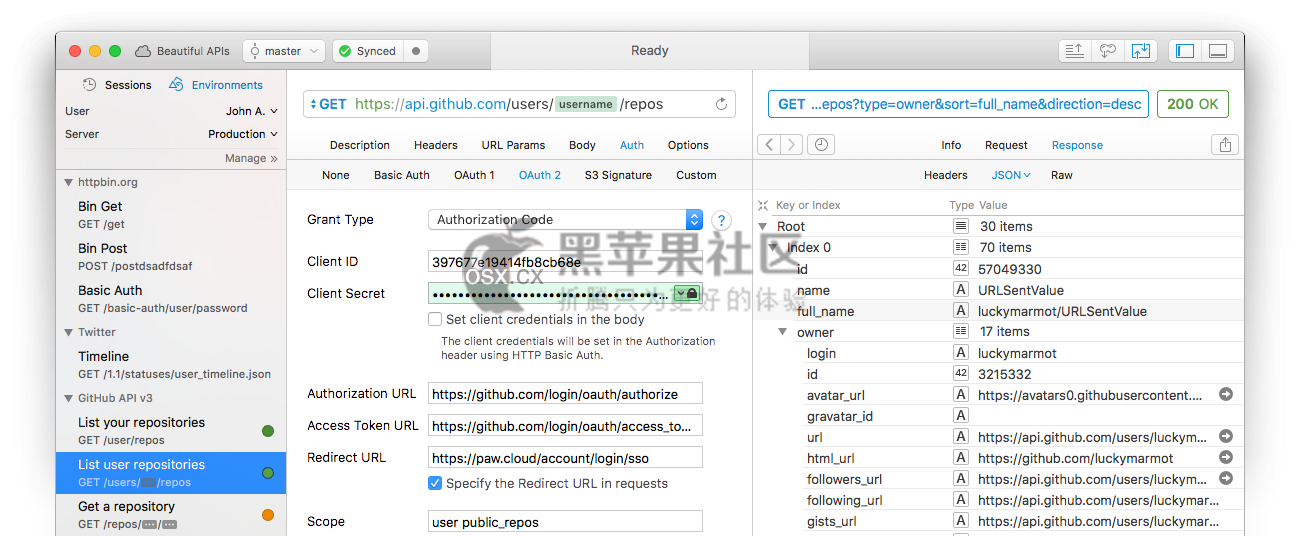Viewport: 1300px width, 536px height.
Task: Select None authentication type
Action: (x=336, y=175)
